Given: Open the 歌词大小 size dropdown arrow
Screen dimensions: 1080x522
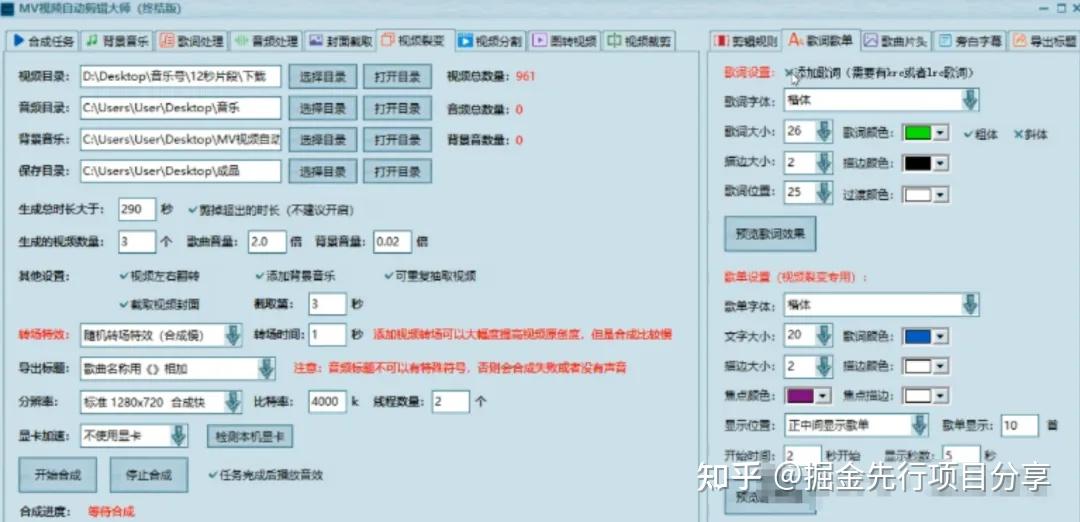Looking at the screenshot, I should (x=824, y=131).
